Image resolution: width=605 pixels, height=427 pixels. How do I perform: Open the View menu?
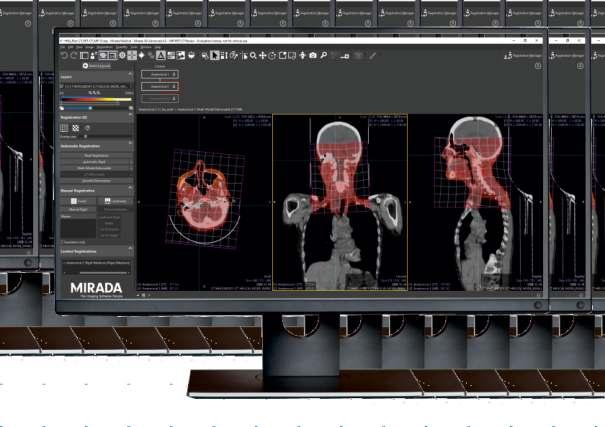click(79, 47)
